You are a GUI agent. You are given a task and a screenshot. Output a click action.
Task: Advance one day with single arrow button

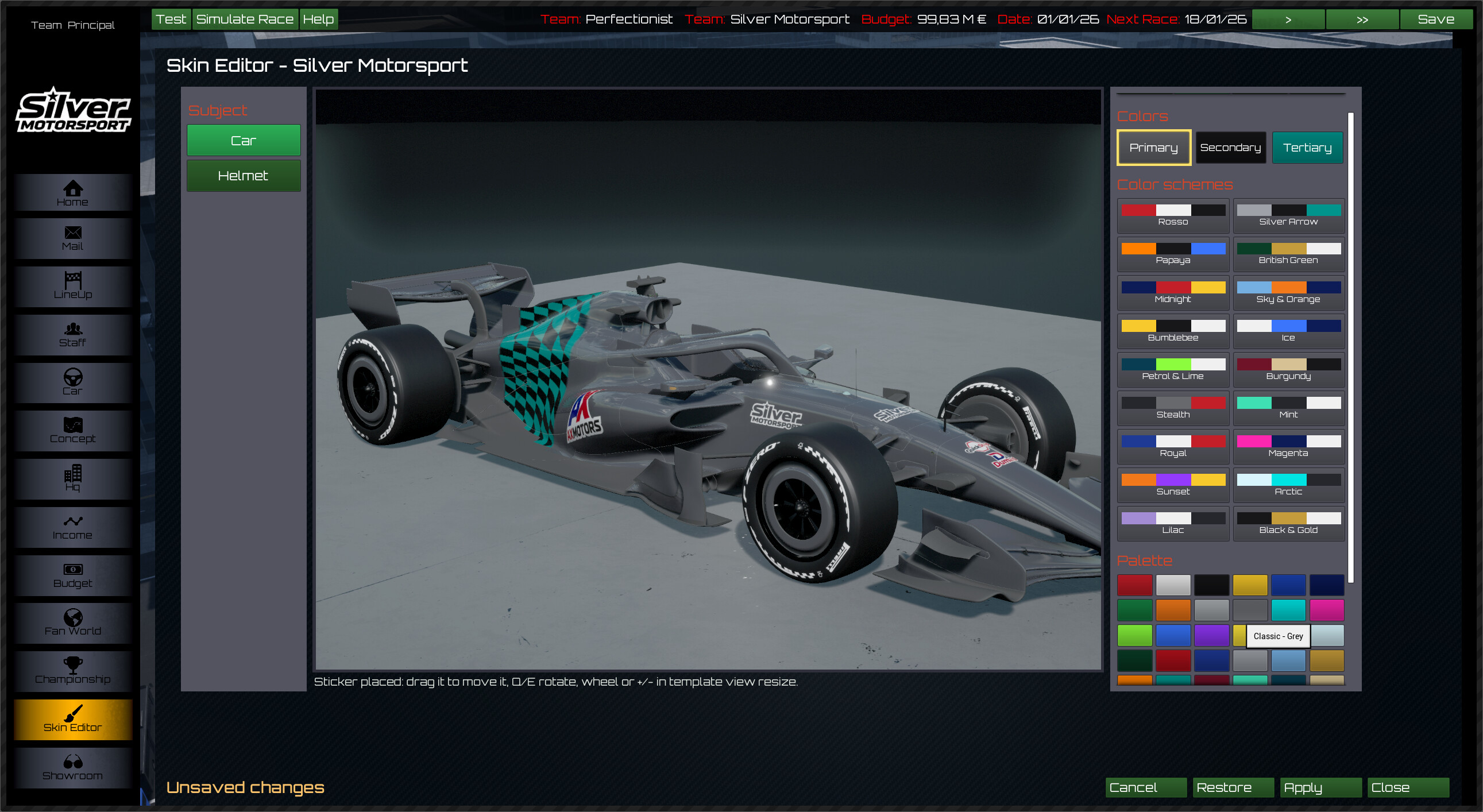(x=1288, y=19)
